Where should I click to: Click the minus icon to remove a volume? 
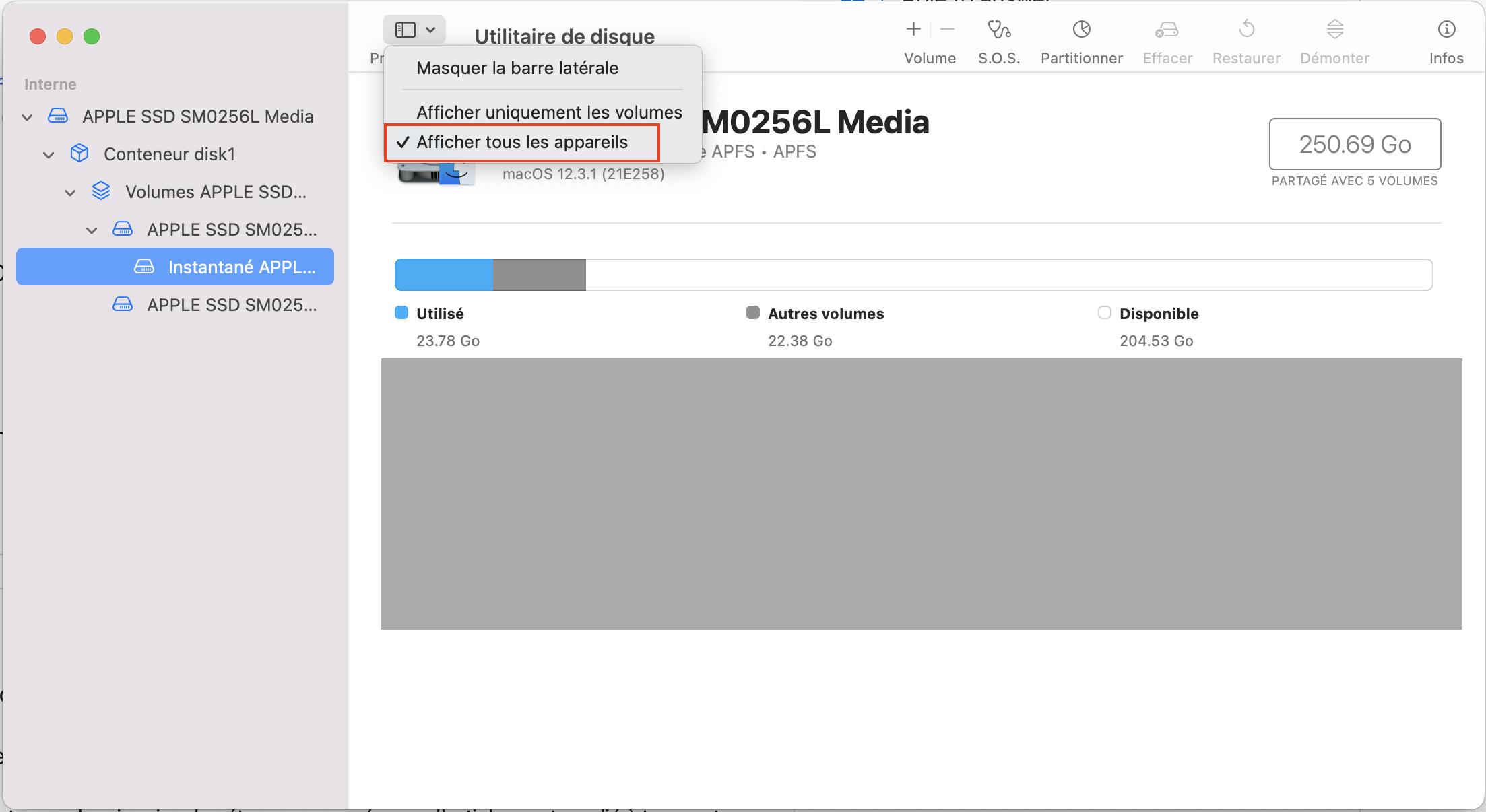947,29
